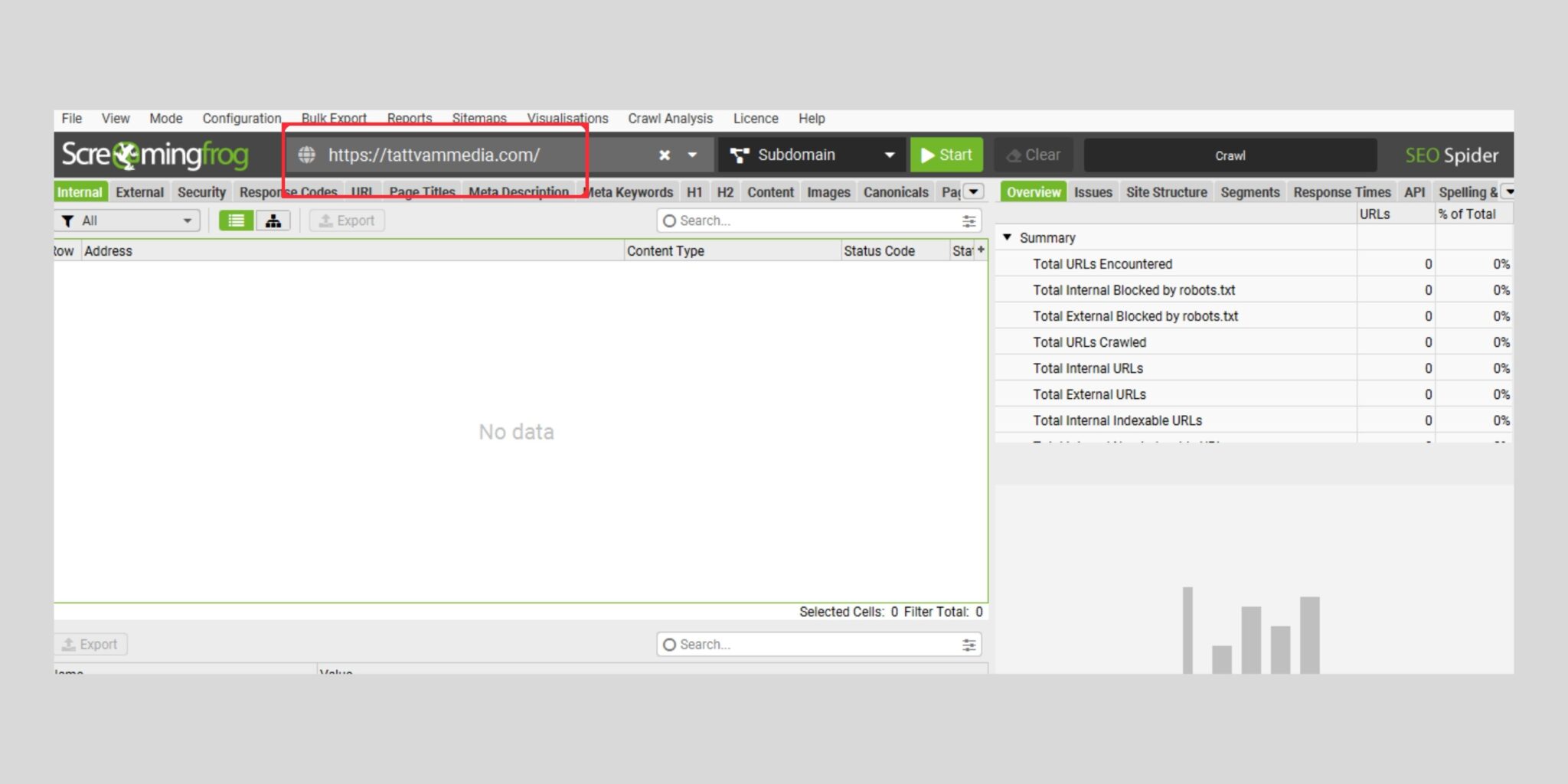This screenshot has height=784, width=1568.
Task: Open the Subdomain dropdown
Action: 889,154
